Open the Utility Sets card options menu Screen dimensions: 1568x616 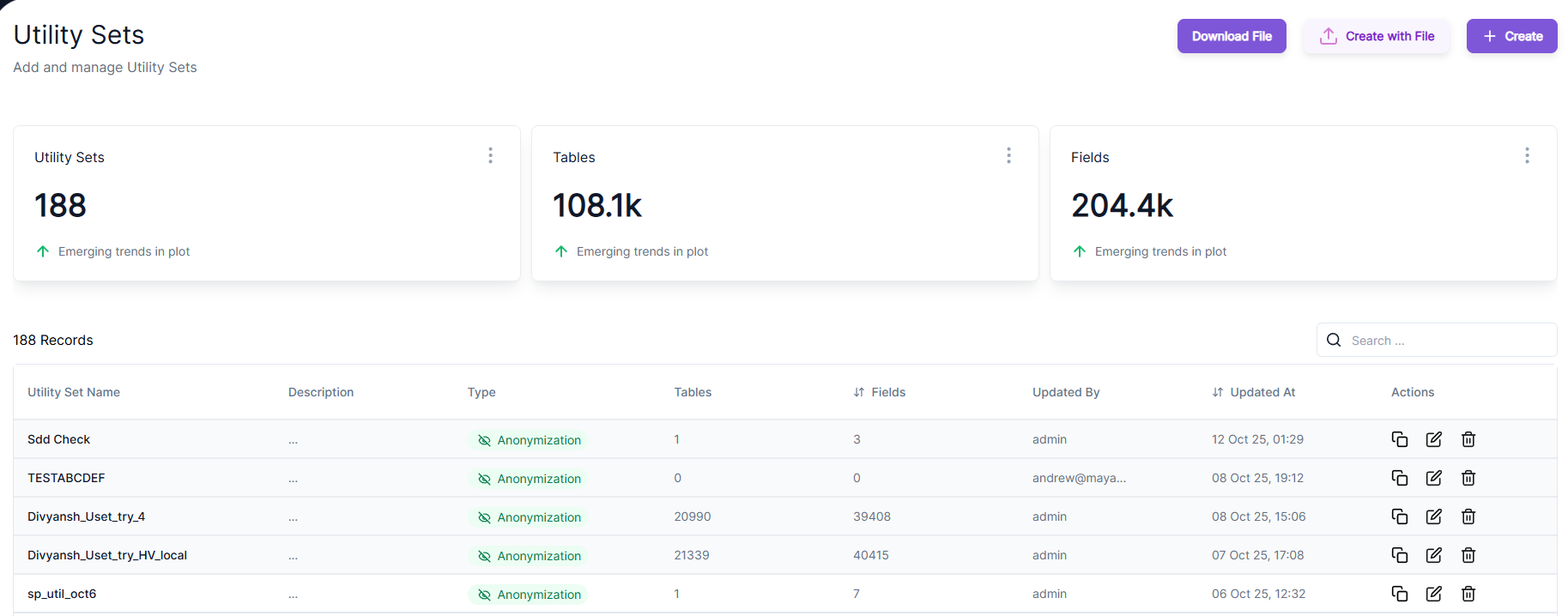point(490,155)
